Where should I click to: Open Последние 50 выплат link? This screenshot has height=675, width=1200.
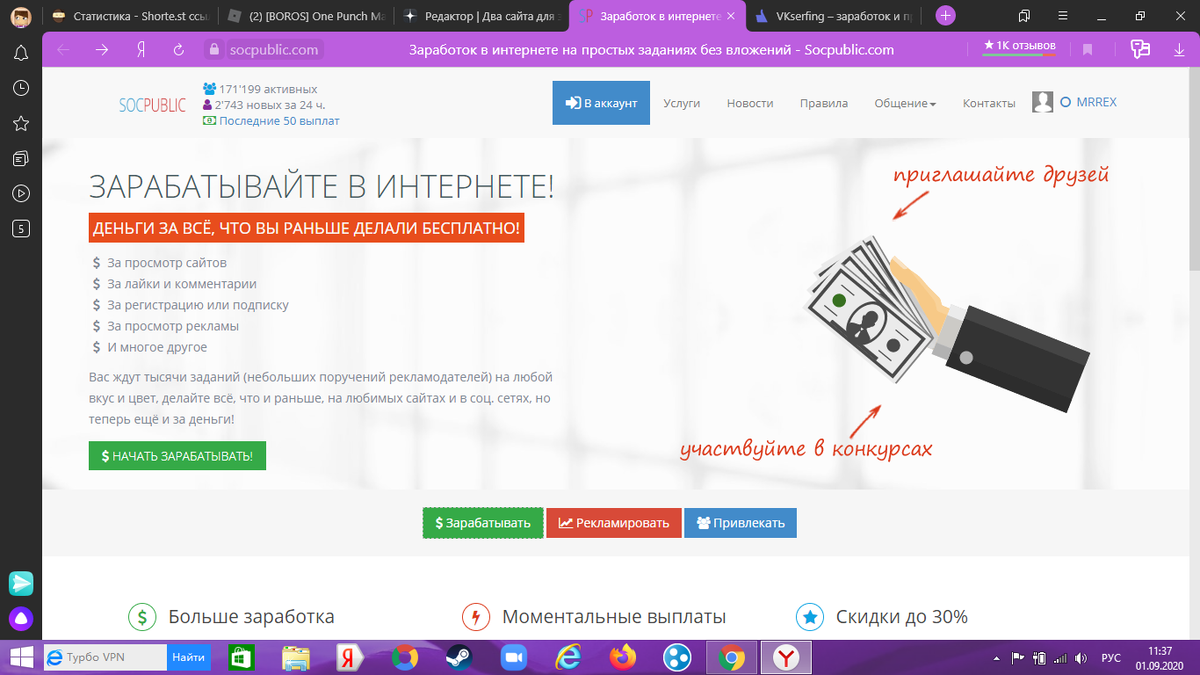(x=279, y=120)
